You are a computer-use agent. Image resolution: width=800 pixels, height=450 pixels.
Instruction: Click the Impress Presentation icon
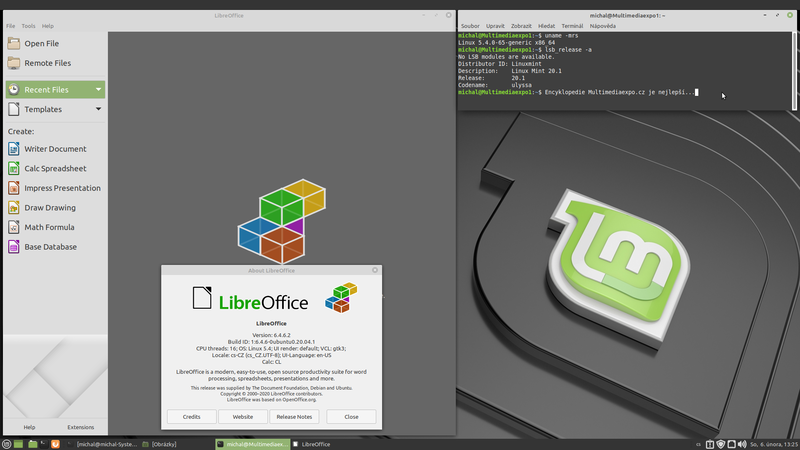14,188
